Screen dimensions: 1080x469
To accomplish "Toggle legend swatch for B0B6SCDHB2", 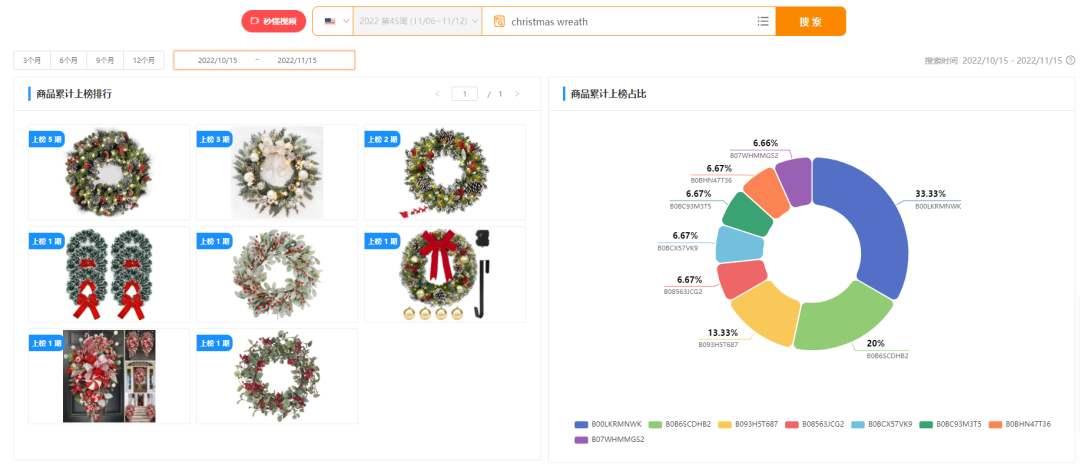I will click(x=655, y=424).
